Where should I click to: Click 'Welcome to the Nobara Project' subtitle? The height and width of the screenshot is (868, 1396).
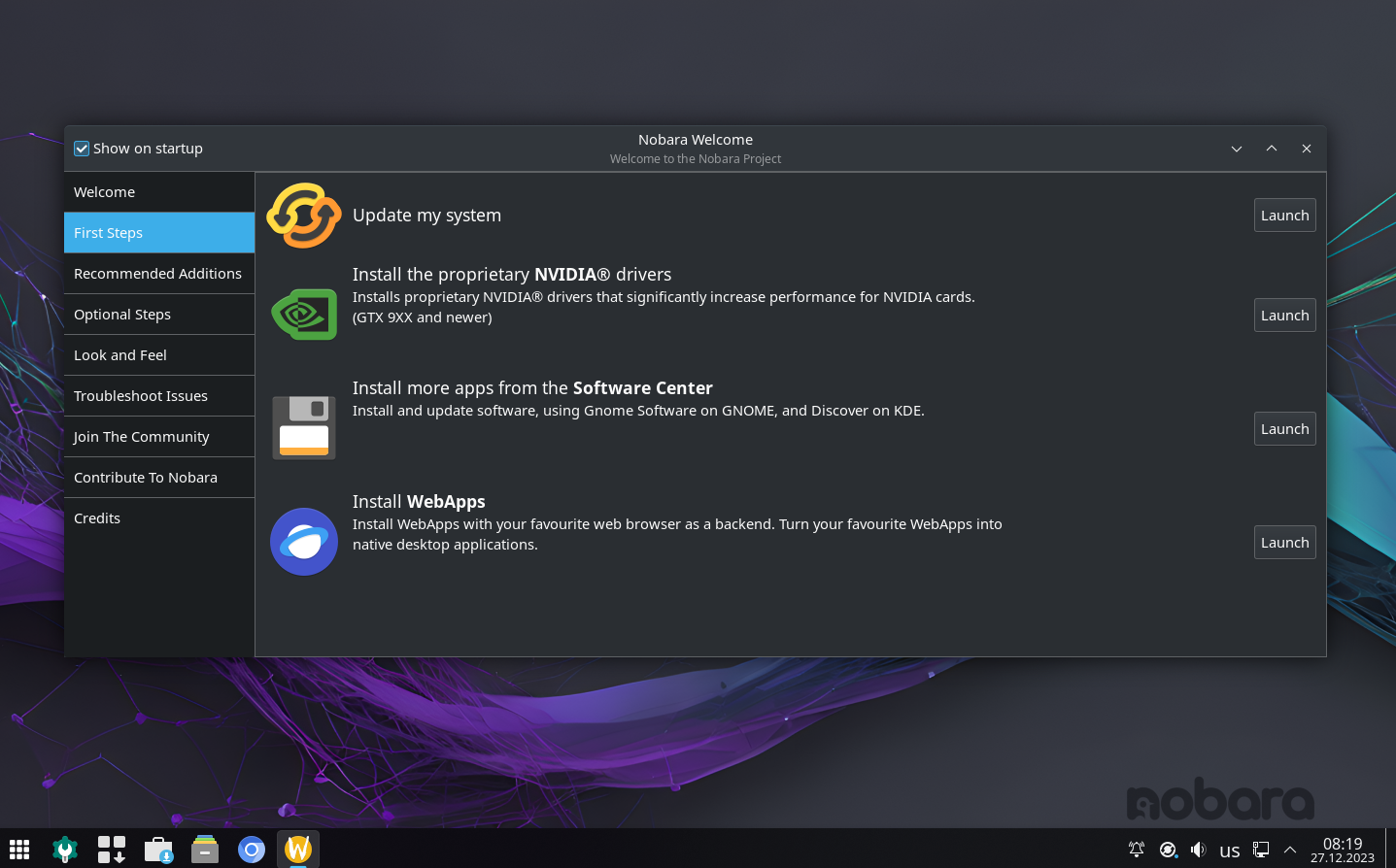(696, 159)
